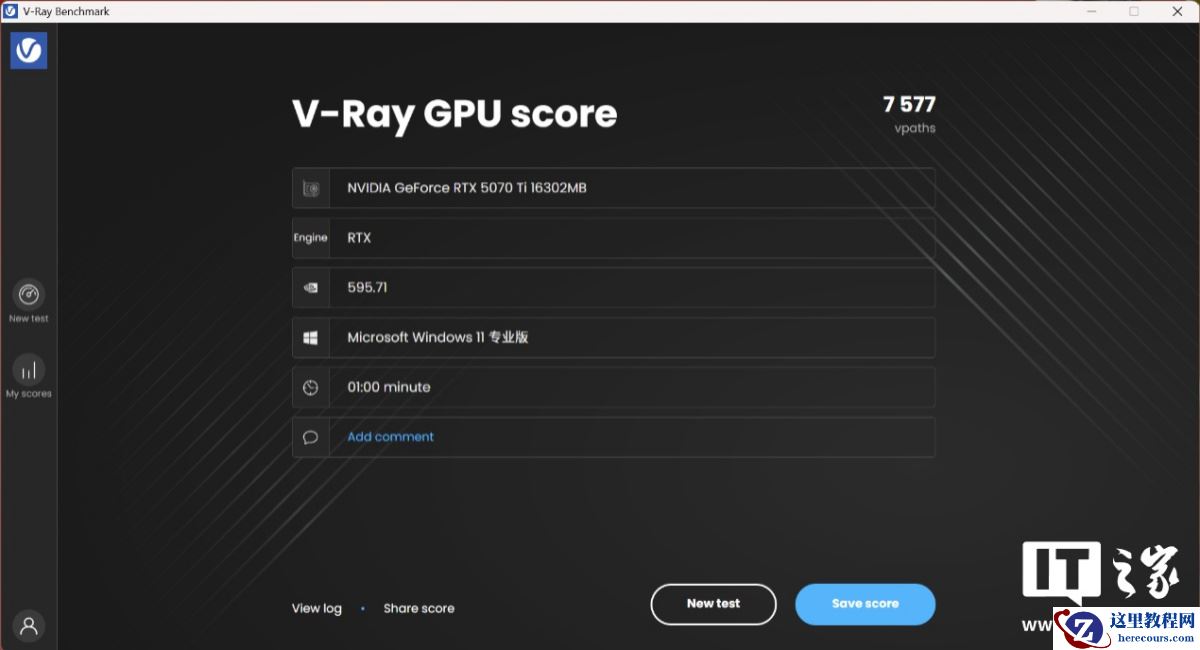Select the NVIDIA GeForce RTX 5070 Ti row
Viewport: 1200px width, 650px height.
pyautogui.click(x=466, y=188)
